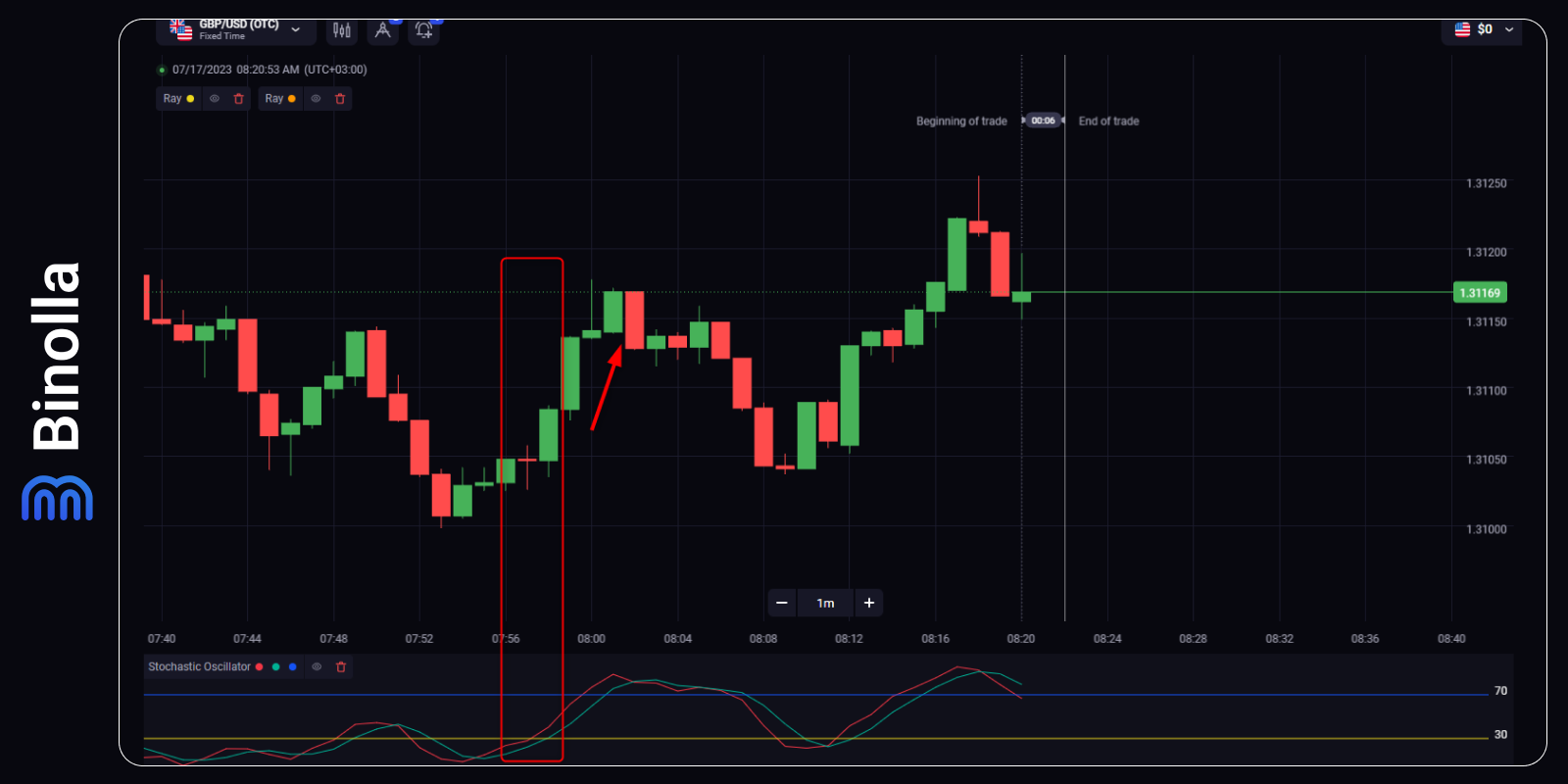This screenshot has height=784, width=1568.
Task: Zoom out chart with the minus button
Action: pyautogui.click(x=782, y=603)
